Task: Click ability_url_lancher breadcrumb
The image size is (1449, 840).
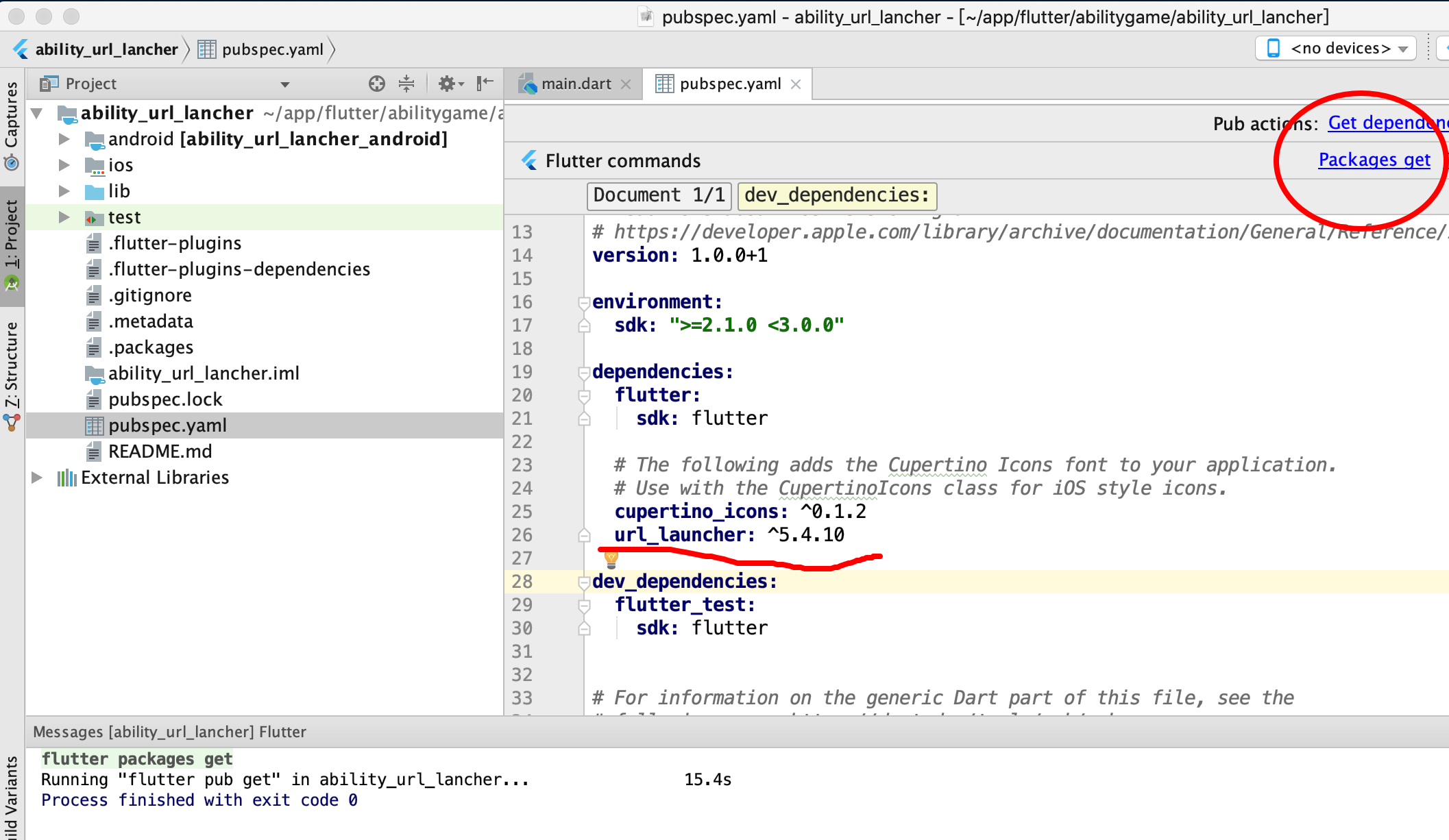Action: [106, 49]
